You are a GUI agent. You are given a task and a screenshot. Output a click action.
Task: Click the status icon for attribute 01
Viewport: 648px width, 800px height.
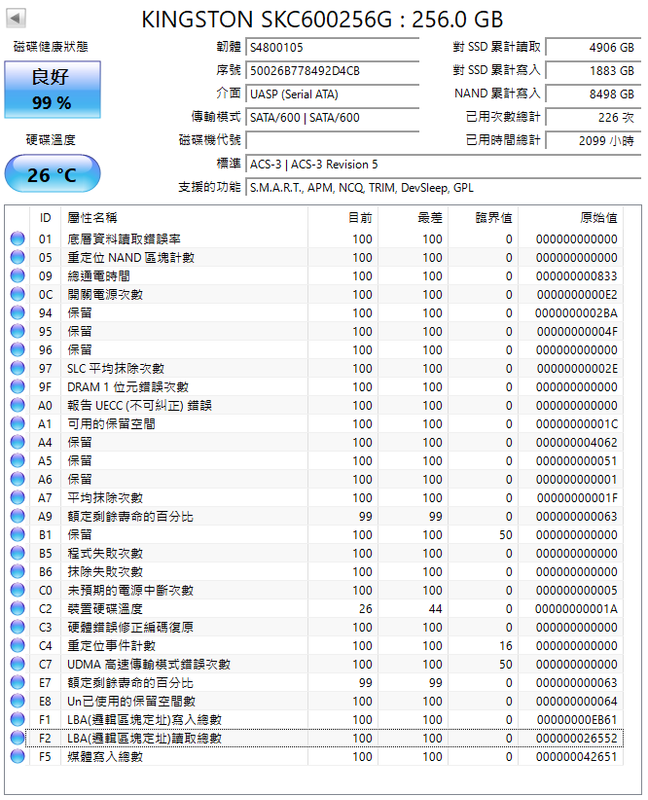17,238
